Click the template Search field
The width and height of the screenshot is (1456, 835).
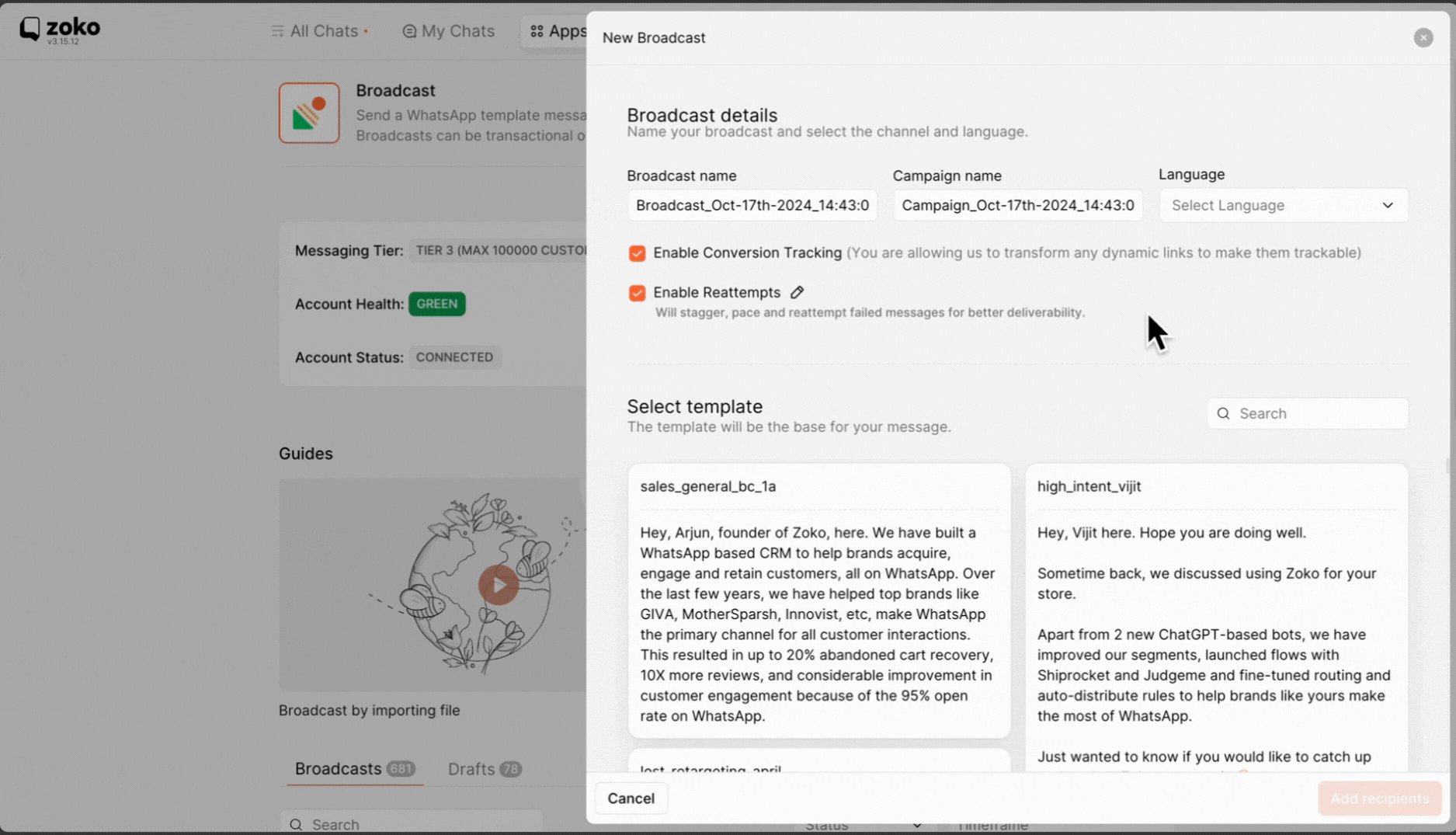click(1308, 413)
